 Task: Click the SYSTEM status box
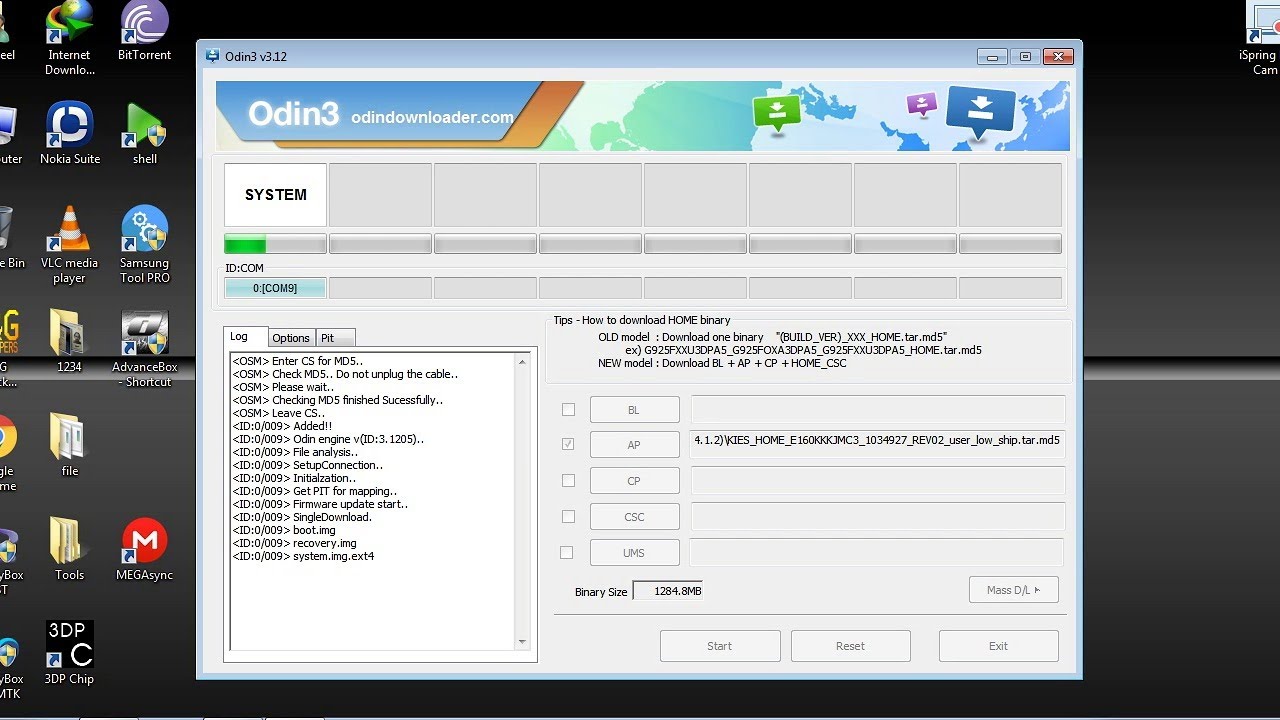click(x=275, y=195)
